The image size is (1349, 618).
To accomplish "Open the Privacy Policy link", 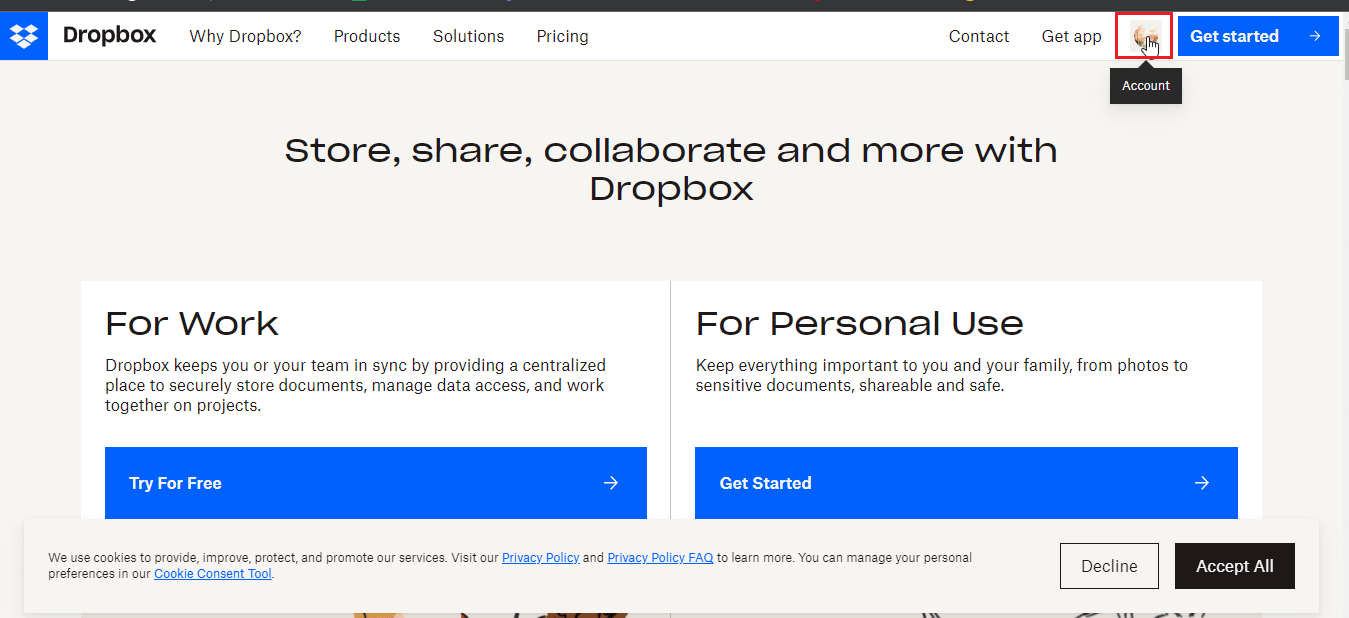I will [x=540, y=557].
